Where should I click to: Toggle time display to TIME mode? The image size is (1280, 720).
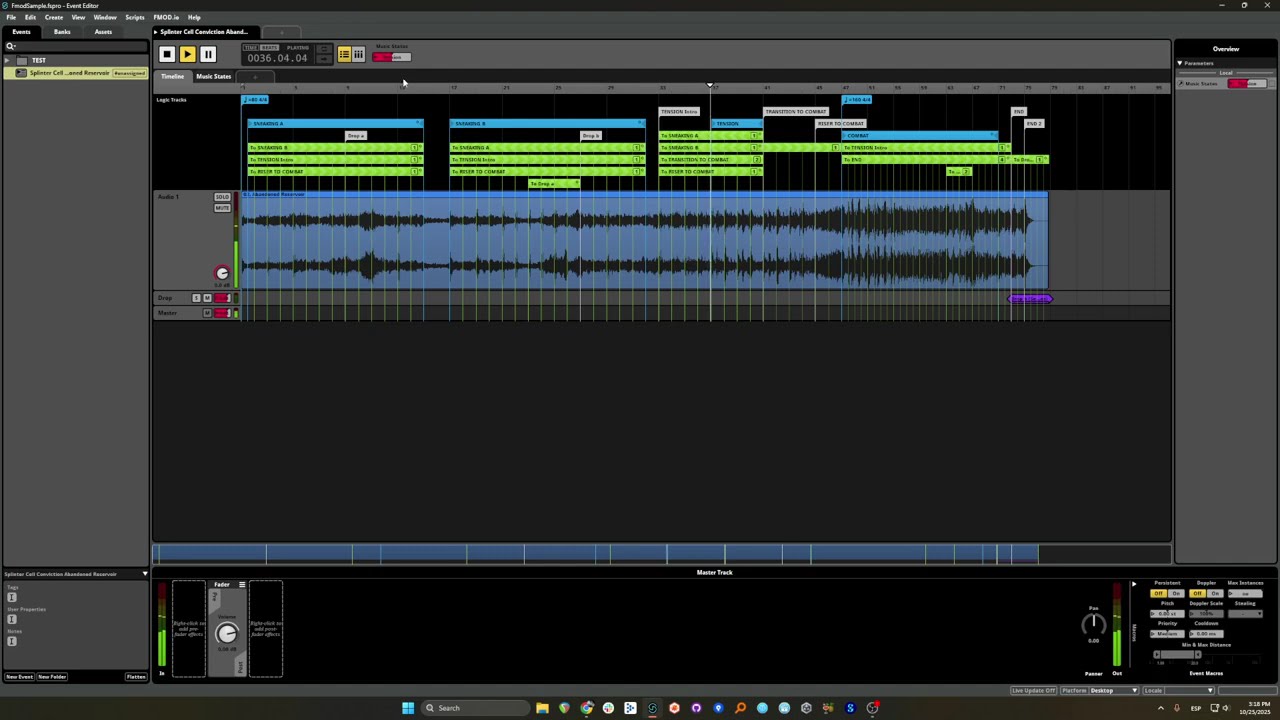point(251,47)
